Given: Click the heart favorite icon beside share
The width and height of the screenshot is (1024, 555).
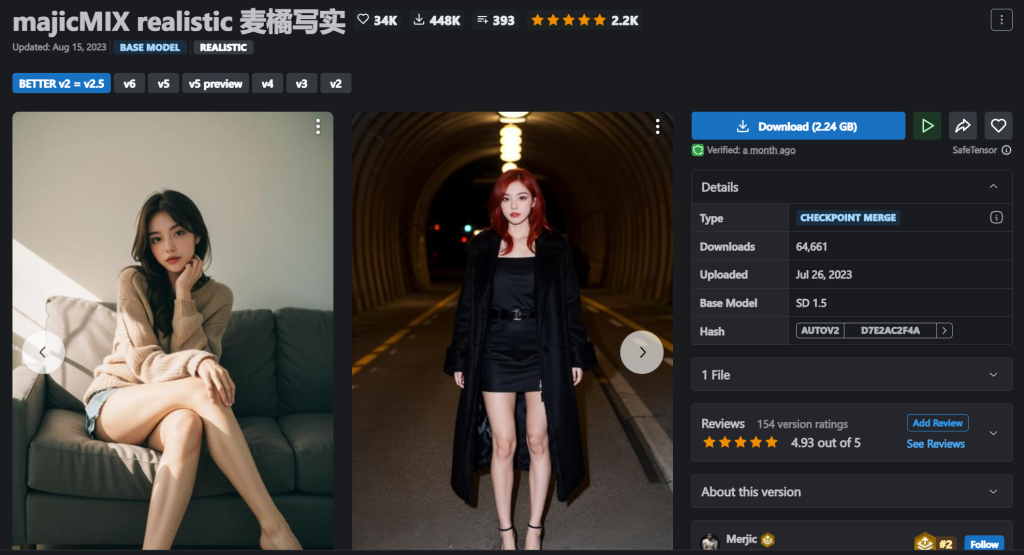Looking at the screenshot, I should coord(998,126).
